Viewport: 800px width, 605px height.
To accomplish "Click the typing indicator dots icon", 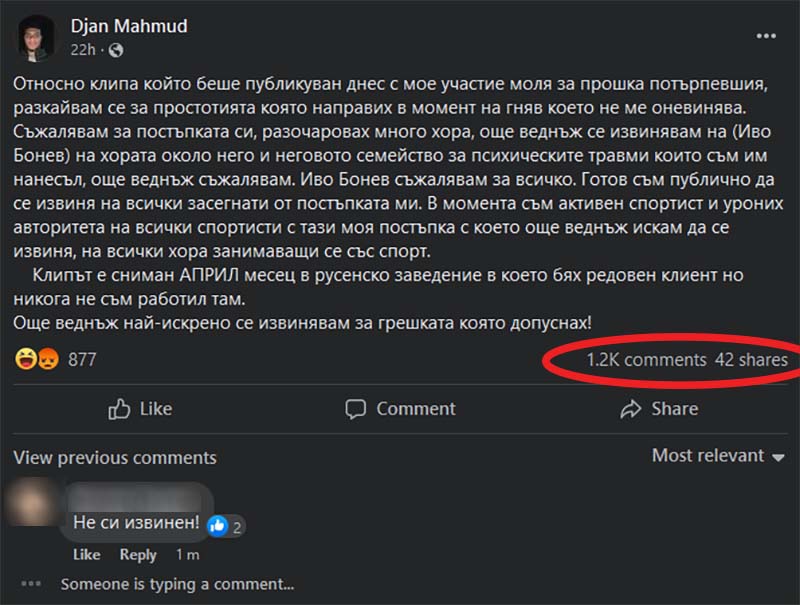I will point(31,584).
